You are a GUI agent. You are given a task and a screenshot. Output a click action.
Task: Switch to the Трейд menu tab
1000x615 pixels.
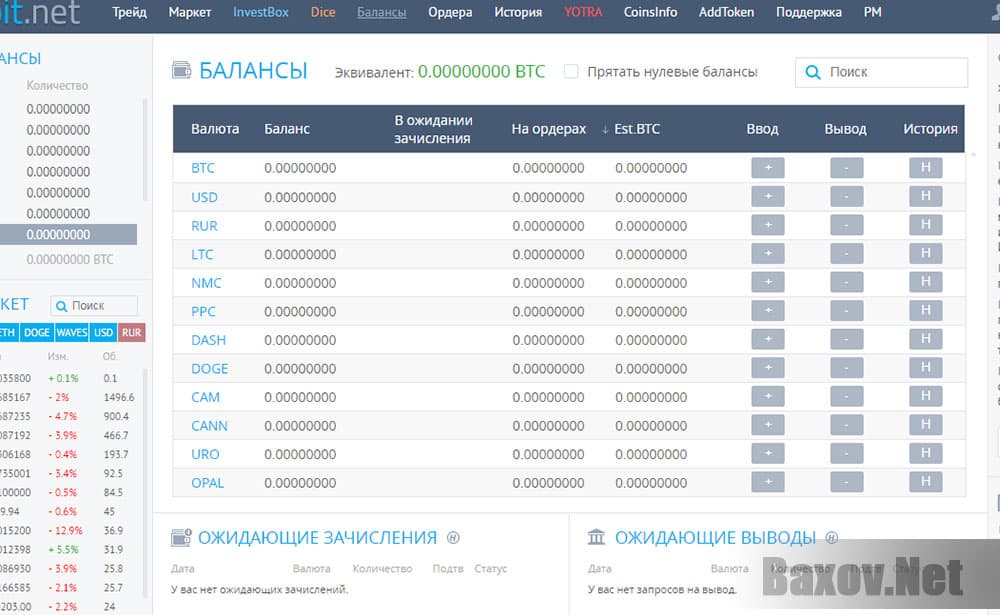[x=129, y=13]
